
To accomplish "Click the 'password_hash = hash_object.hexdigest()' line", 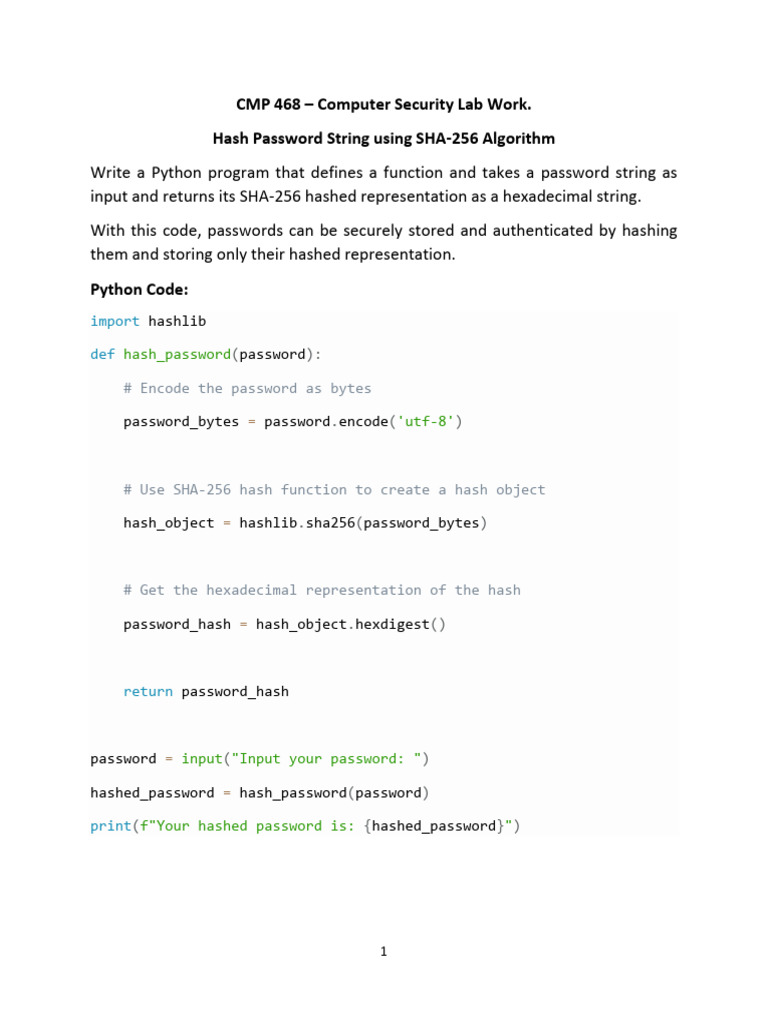I will (285, 624).
